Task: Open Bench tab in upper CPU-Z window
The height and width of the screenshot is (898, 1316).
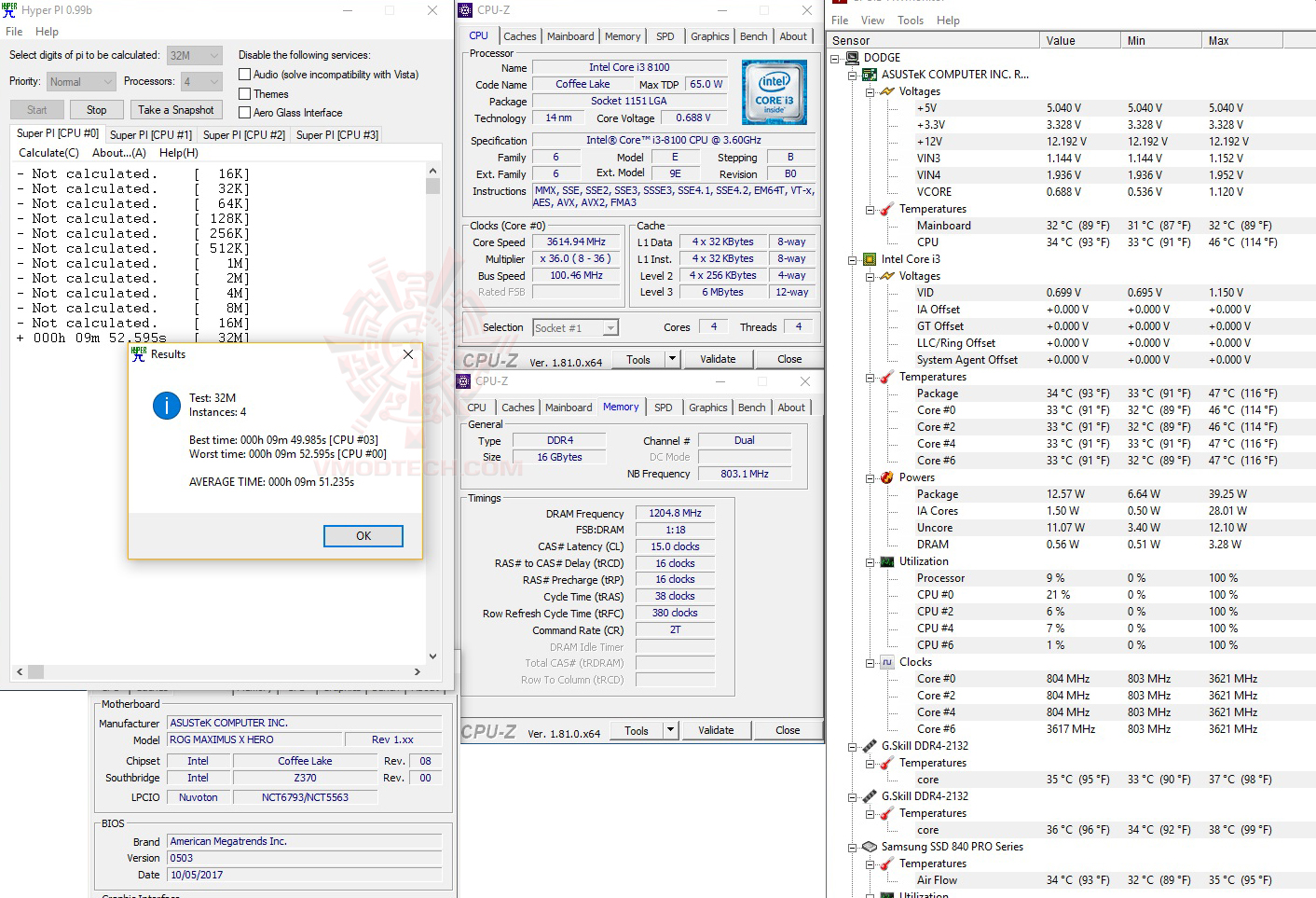Action: pyautogui.click(x=754, y=36)
